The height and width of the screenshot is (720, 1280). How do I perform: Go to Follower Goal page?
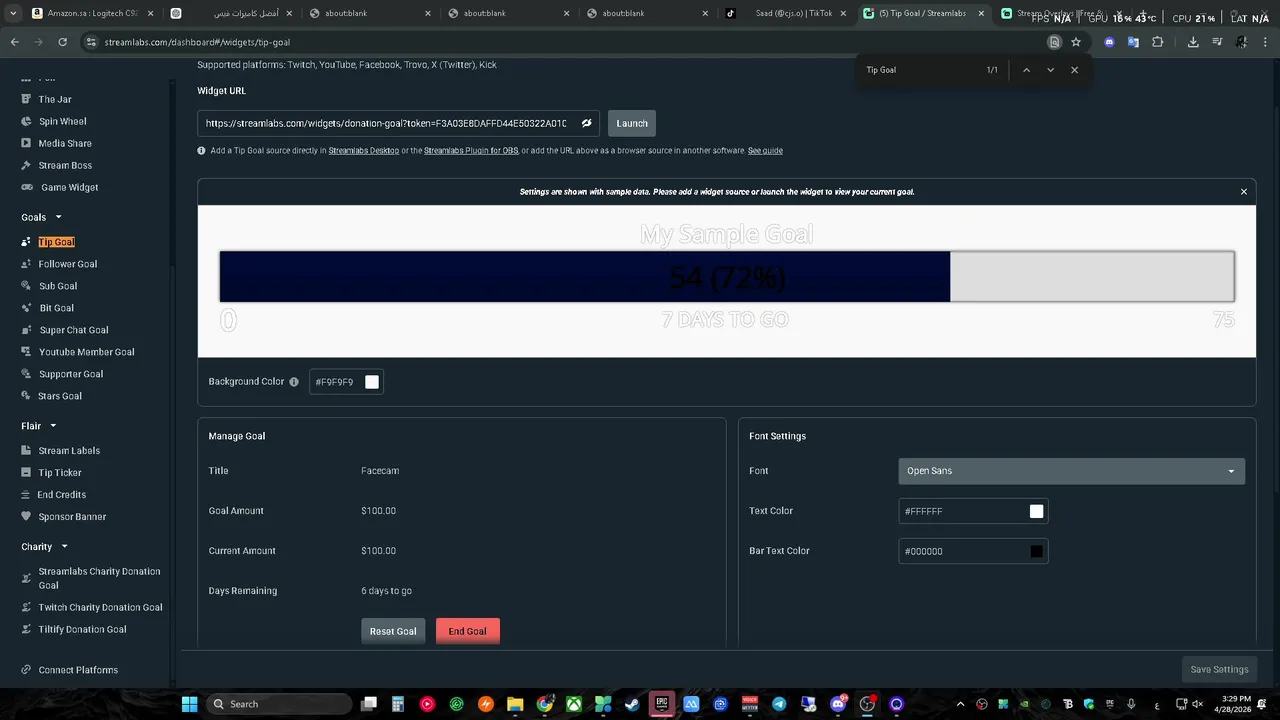[67, 264]
